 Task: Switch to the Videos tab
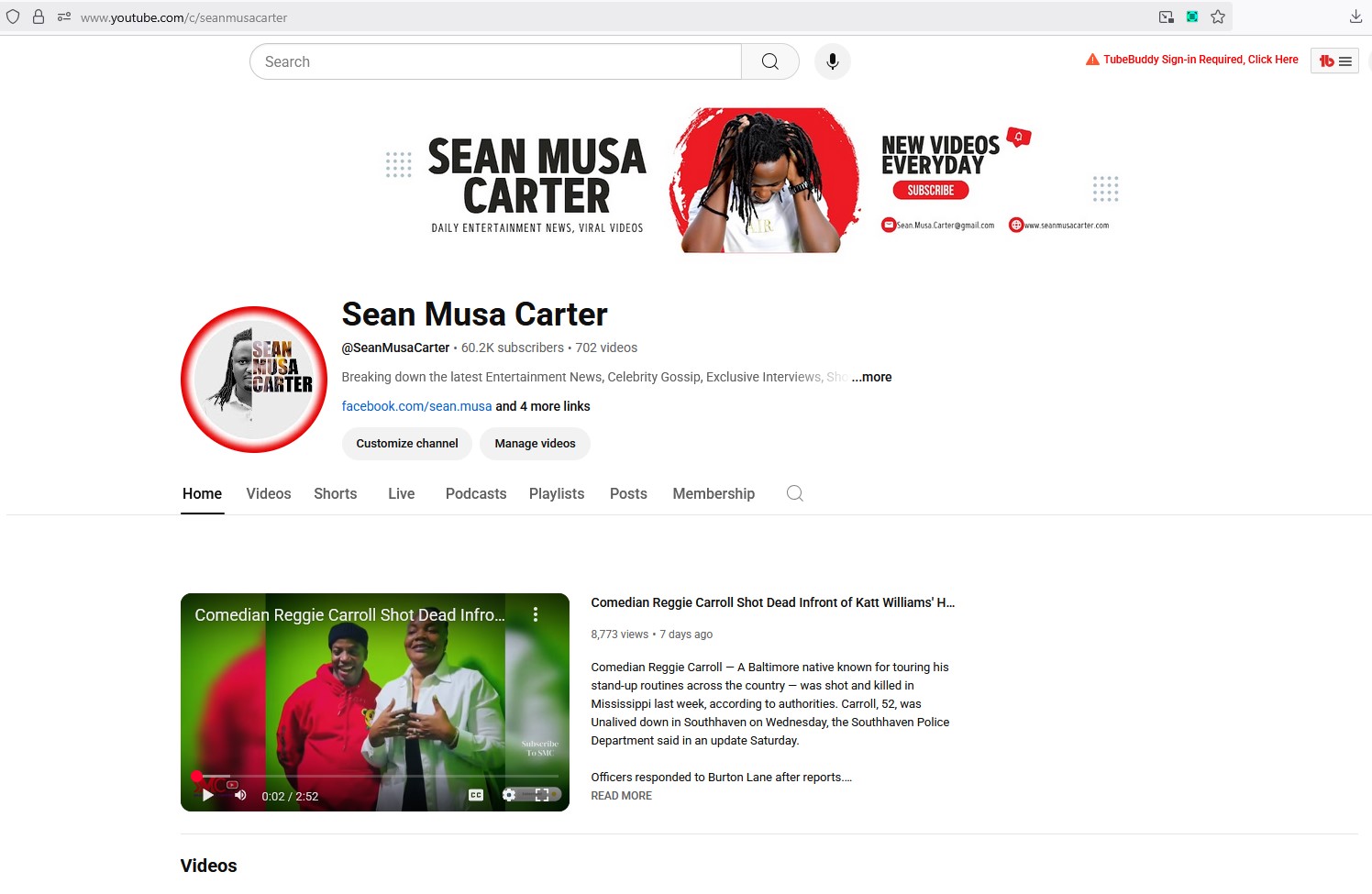coord(269,493)
